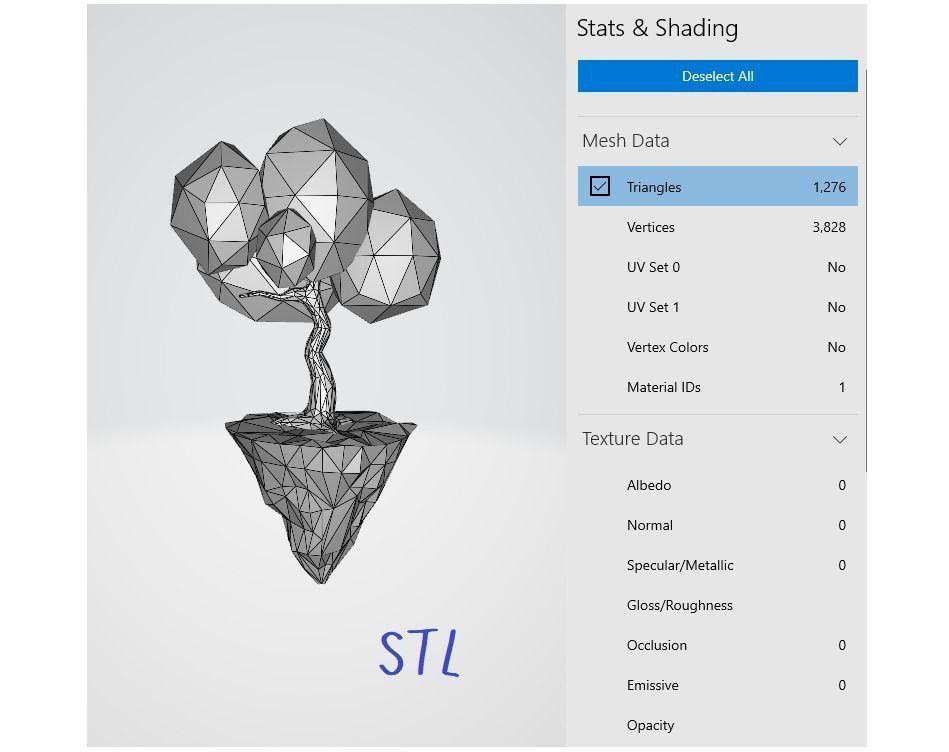The height and width of the screenshot is (752, 949).
Task: Collapse the Texture Data section chevron
Action: point(839,440)
